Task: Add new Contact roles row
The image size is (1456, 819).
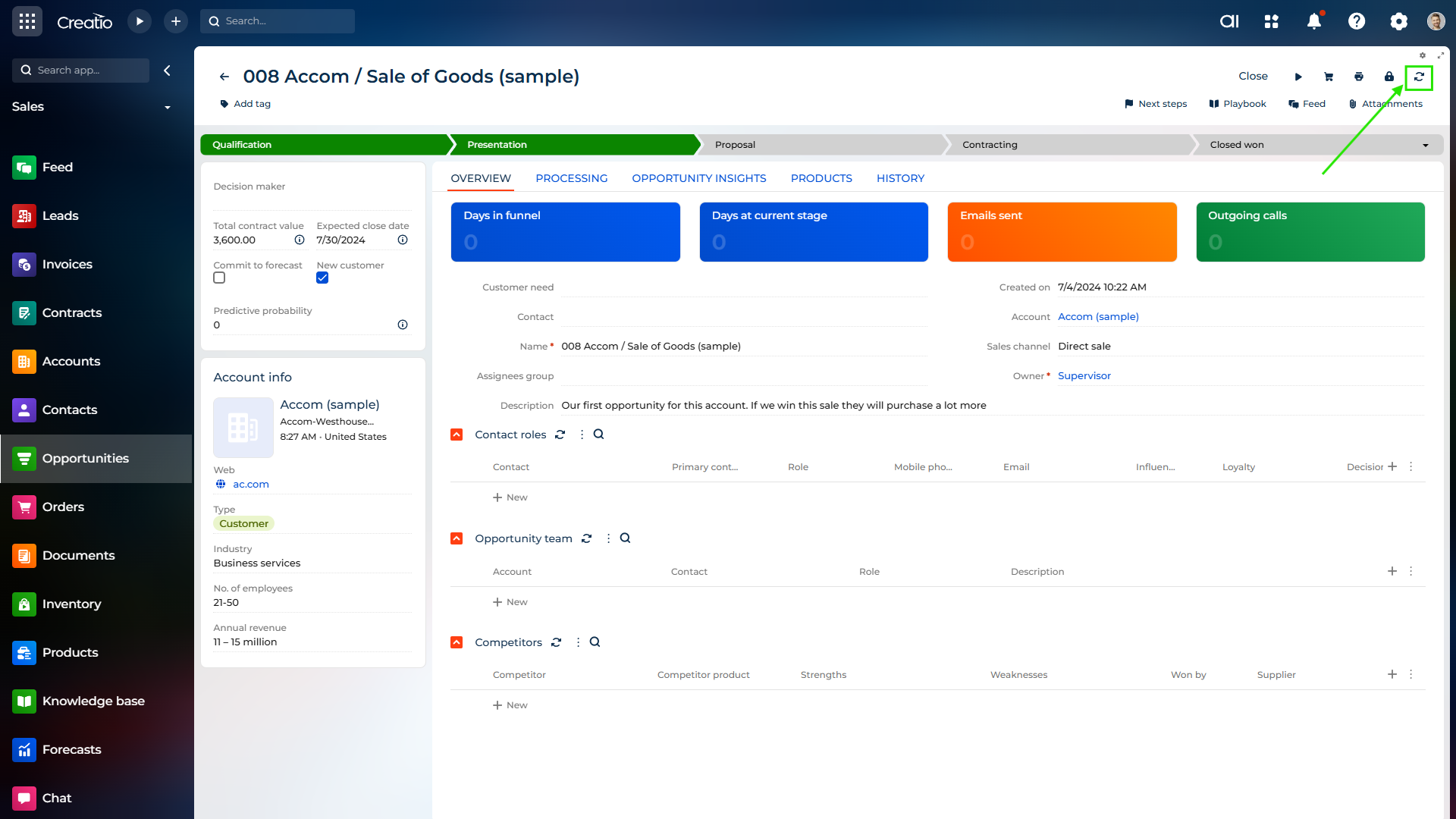Action: coord(510,497)
